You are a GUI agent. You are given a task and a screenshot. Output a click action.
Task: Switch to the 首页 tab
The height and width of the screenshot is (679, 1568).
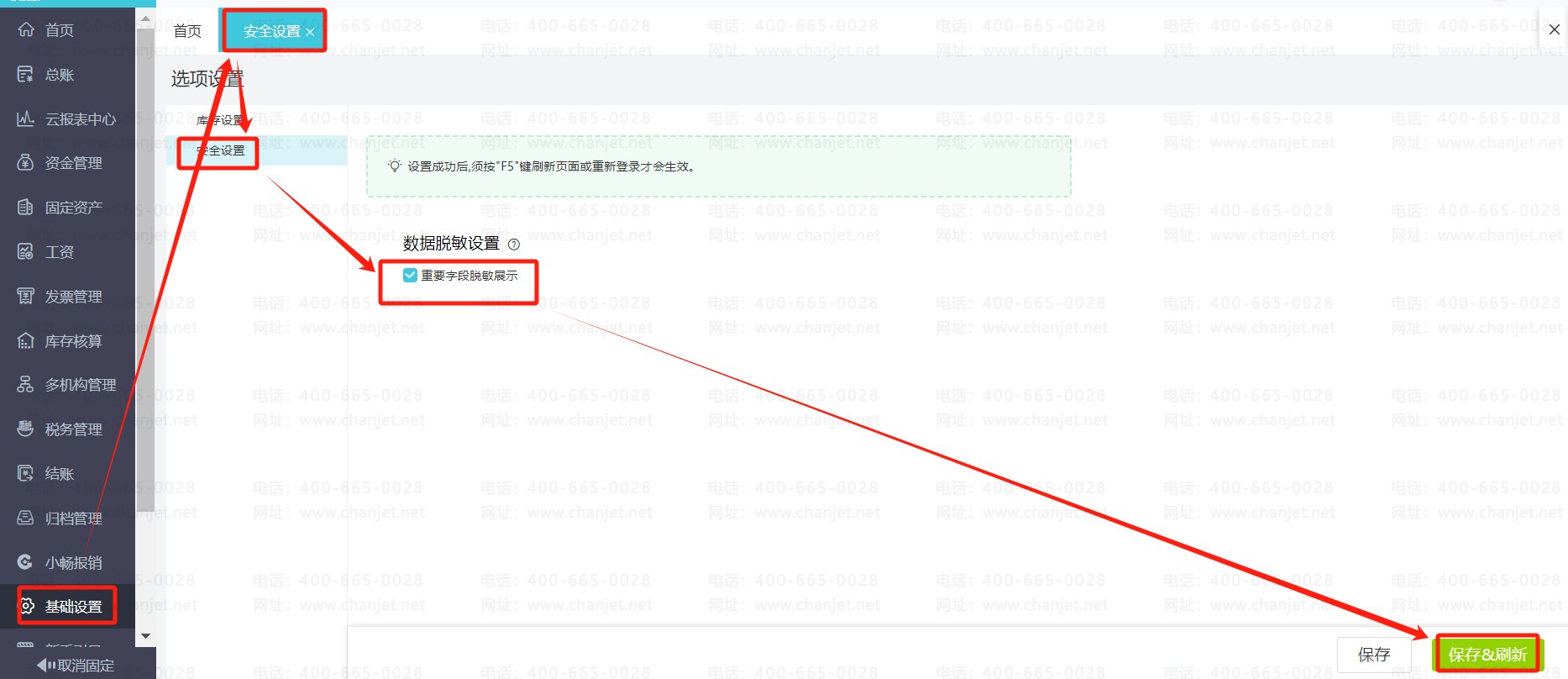click(x=187, y=31)
